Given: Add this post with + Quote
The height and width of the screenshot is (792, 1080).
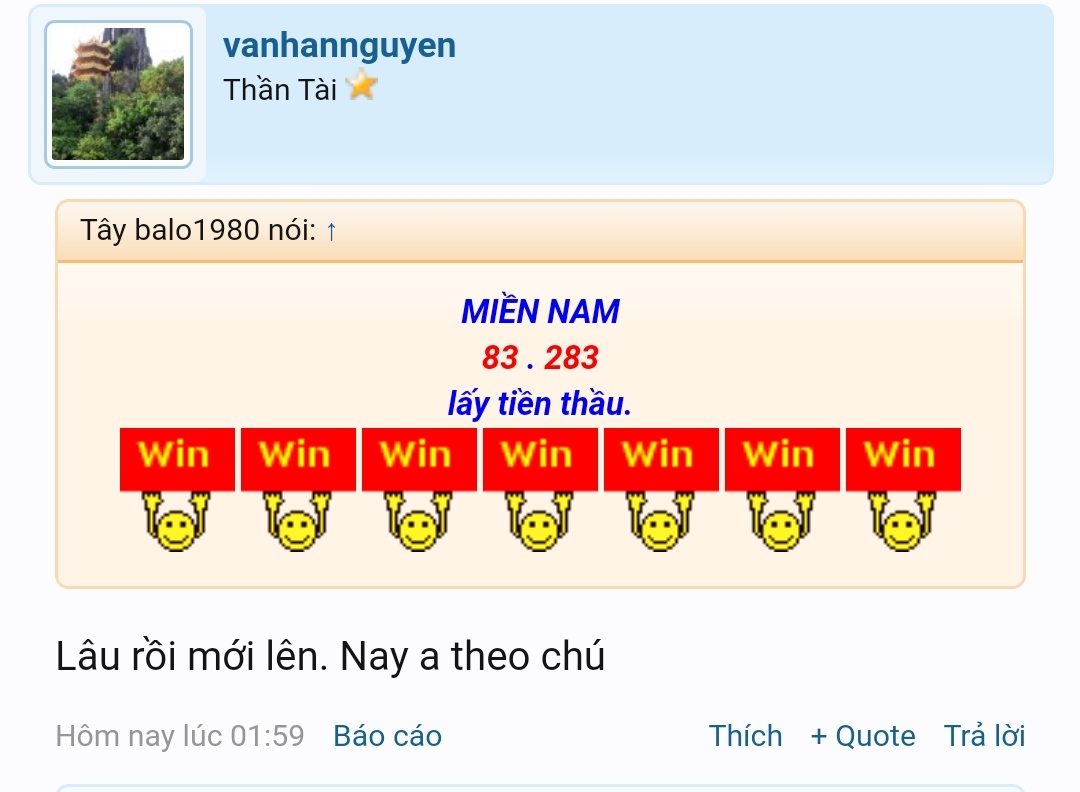Looking at the screenshot, I should tap(863, 736).
